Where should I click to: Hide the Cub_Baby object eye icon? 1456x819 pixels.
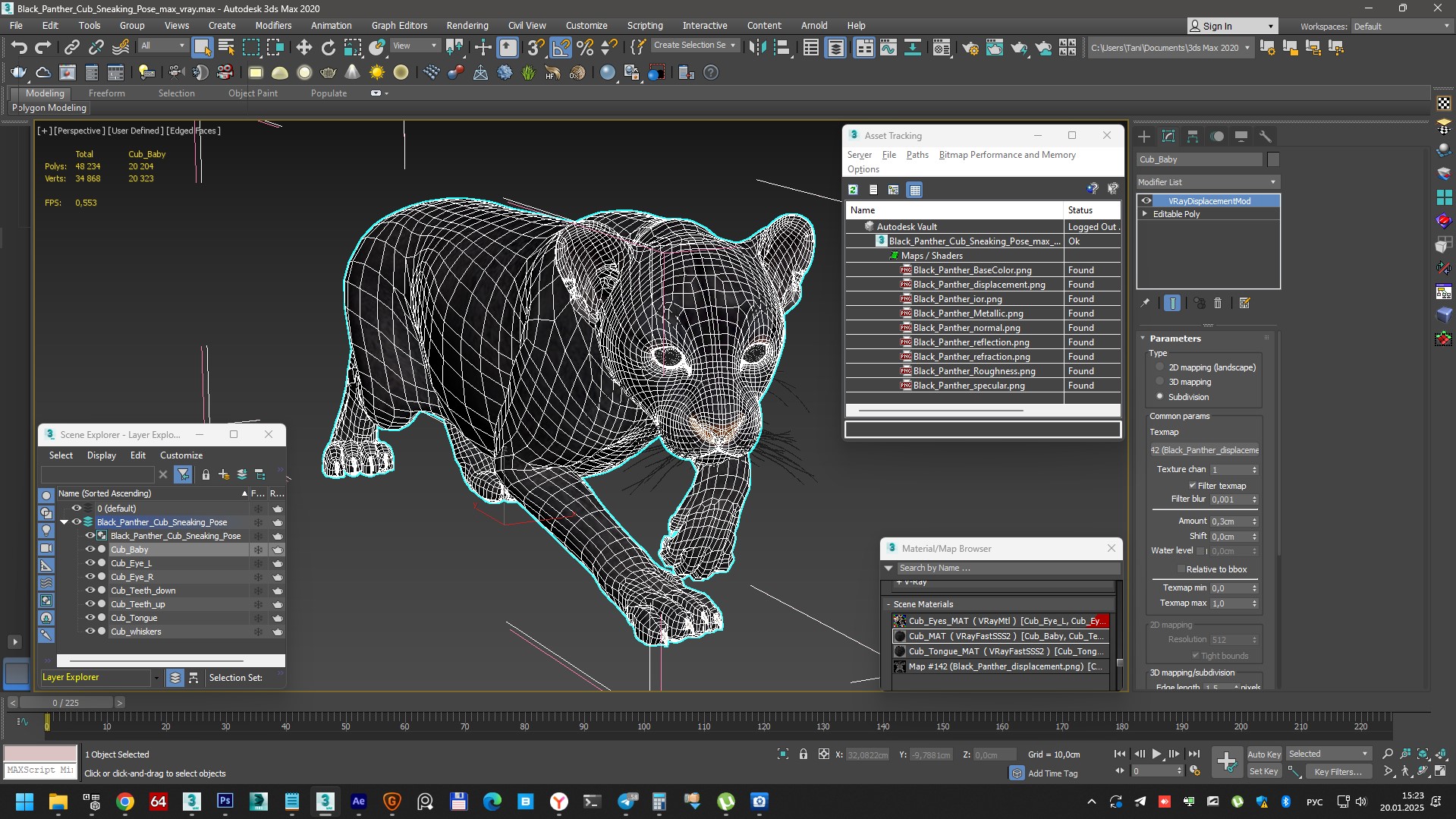tap(90, 550)
